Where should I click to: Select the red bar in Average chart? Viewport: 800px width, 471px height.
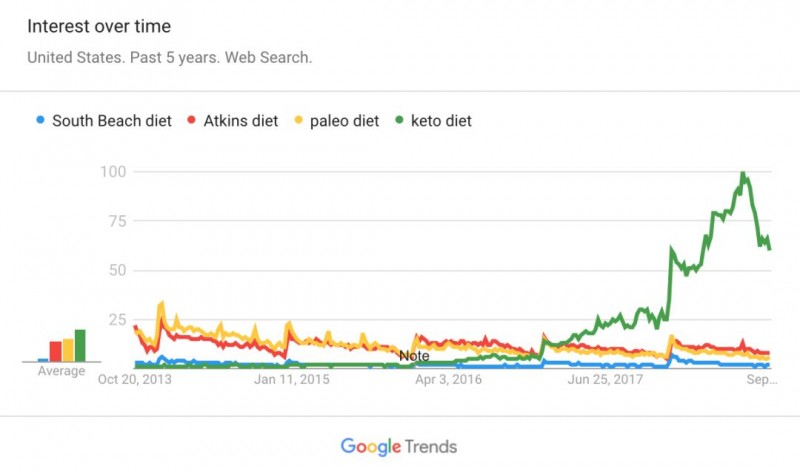56,351
